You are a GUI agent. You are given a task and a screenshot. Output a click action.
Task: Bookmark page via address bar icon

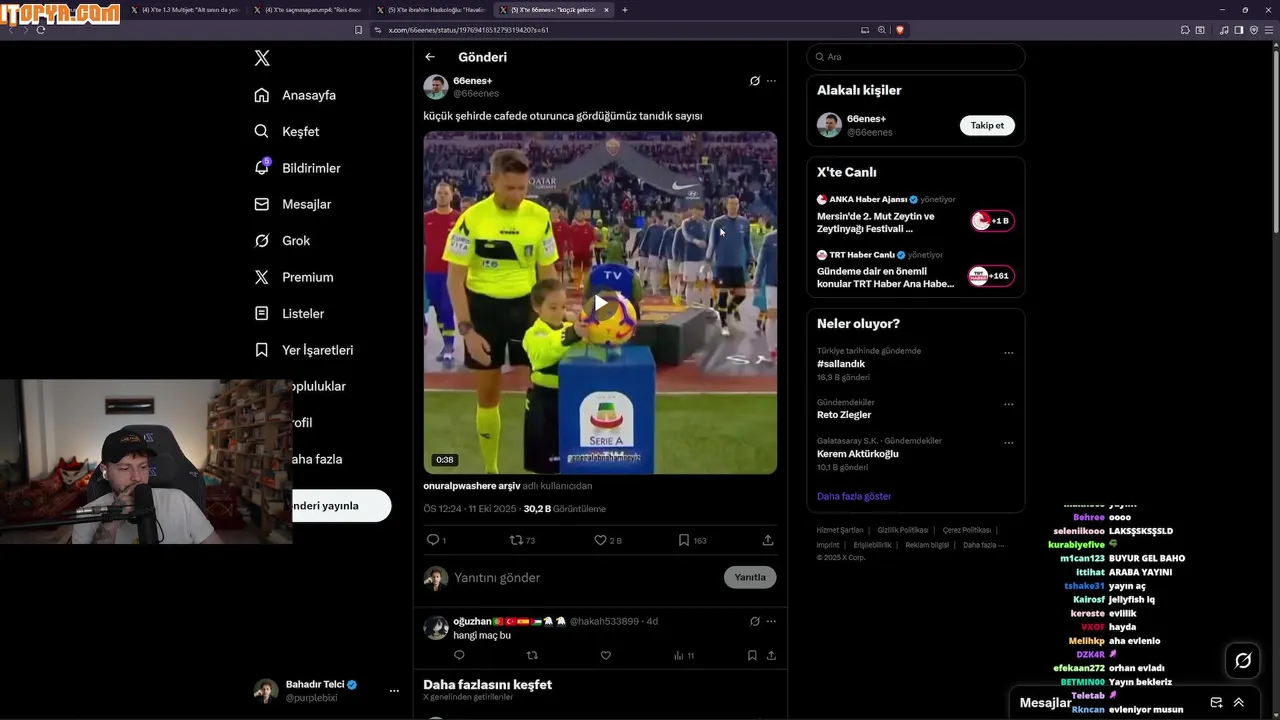[x=359, y=30]
